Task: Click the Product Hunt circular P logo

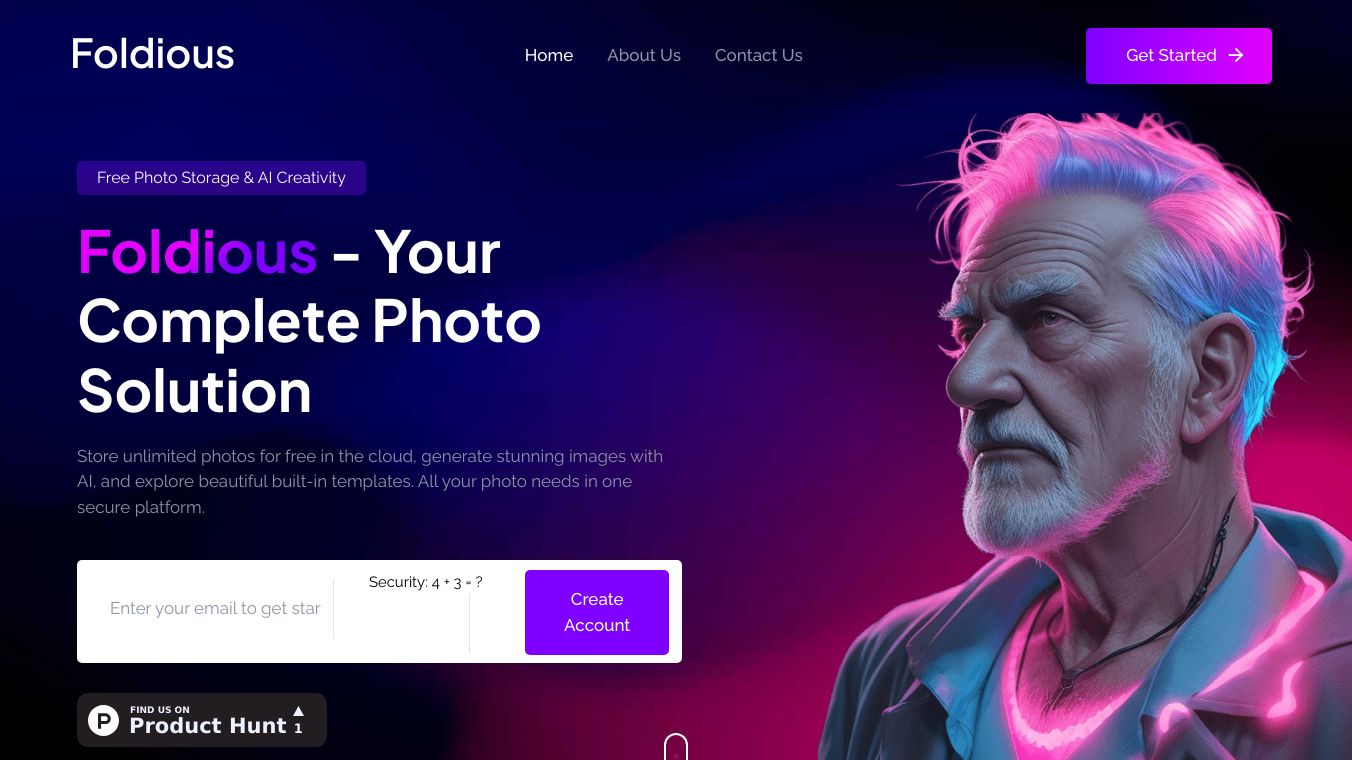Action: click(x=104, y=720)
